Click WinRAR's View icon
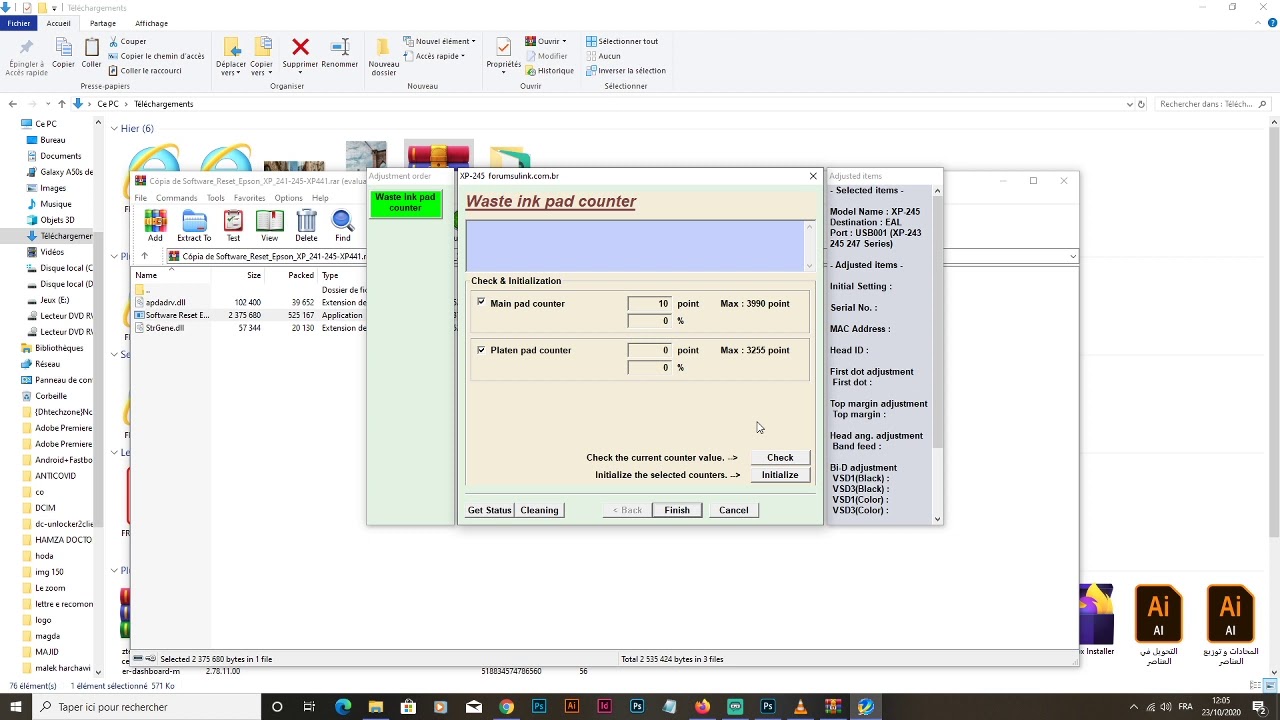The width and height of the screenshot is (1280, 720). pyautogui.click(x=269, y=226)
